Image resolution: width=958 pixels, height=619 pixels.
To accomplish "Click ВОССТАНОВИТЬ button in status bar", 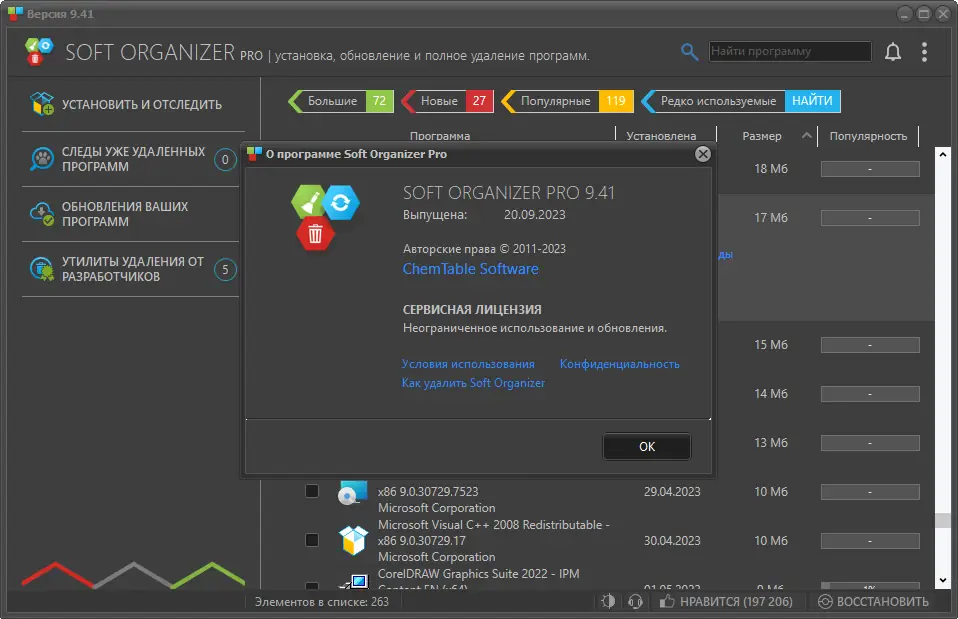I will point(873,601).
